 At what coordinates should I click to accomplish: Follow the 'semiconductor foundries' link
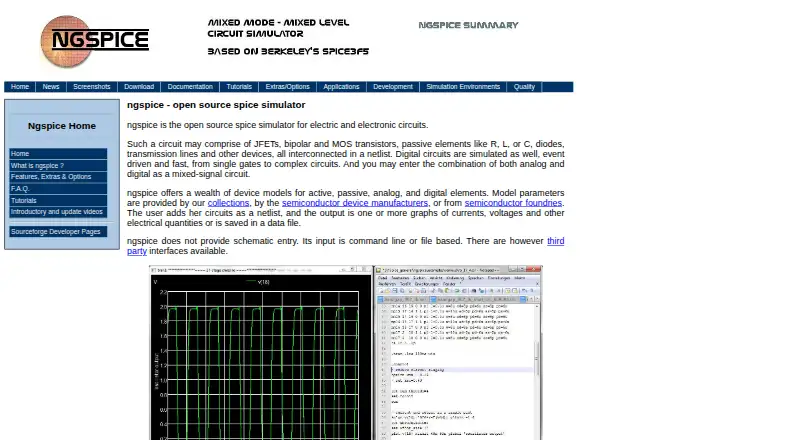point(513,203)
